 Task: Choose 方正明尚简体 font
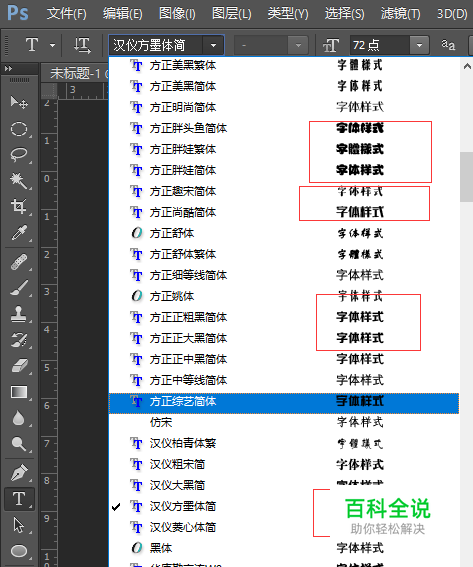coord(284,107)
